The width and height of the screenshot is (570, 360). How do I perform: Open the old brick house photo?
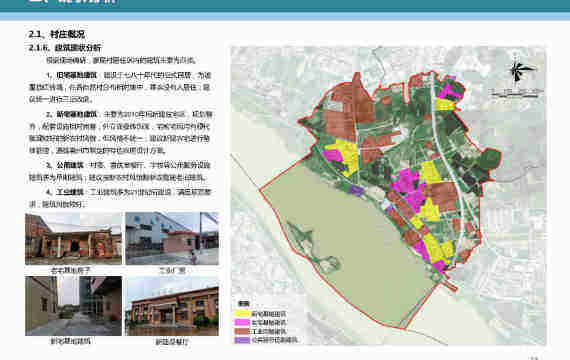tap(73, 239)
